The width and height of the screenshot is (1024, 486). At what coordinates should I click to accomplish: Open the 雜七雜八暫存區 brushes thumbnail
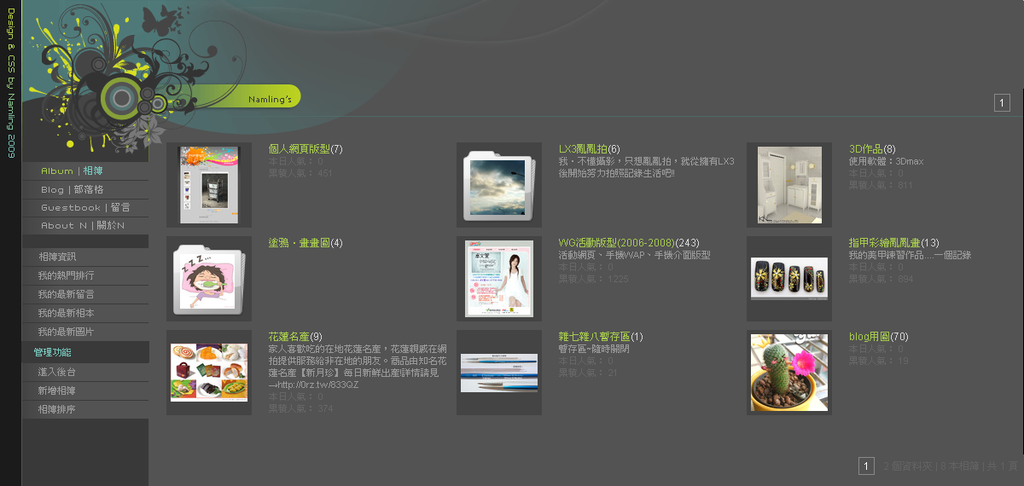pyautogui.click(x=499, y=372)
